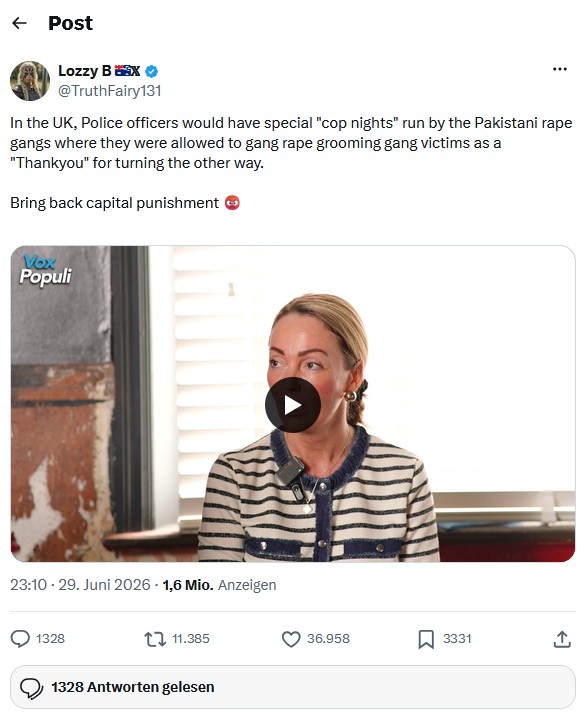Bookmark the post with the bookmark icon
This screenshot has width=587, height=721.
(426, 639)
